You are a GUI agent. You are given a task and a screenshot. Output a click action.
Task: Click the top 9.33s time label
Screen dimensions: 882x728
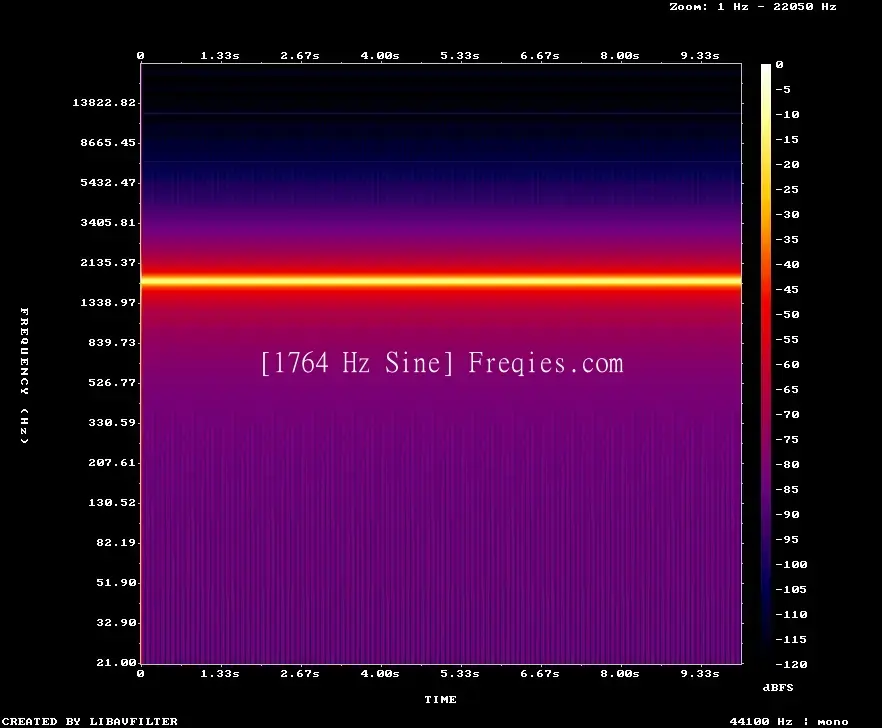(x=700, y=56)
